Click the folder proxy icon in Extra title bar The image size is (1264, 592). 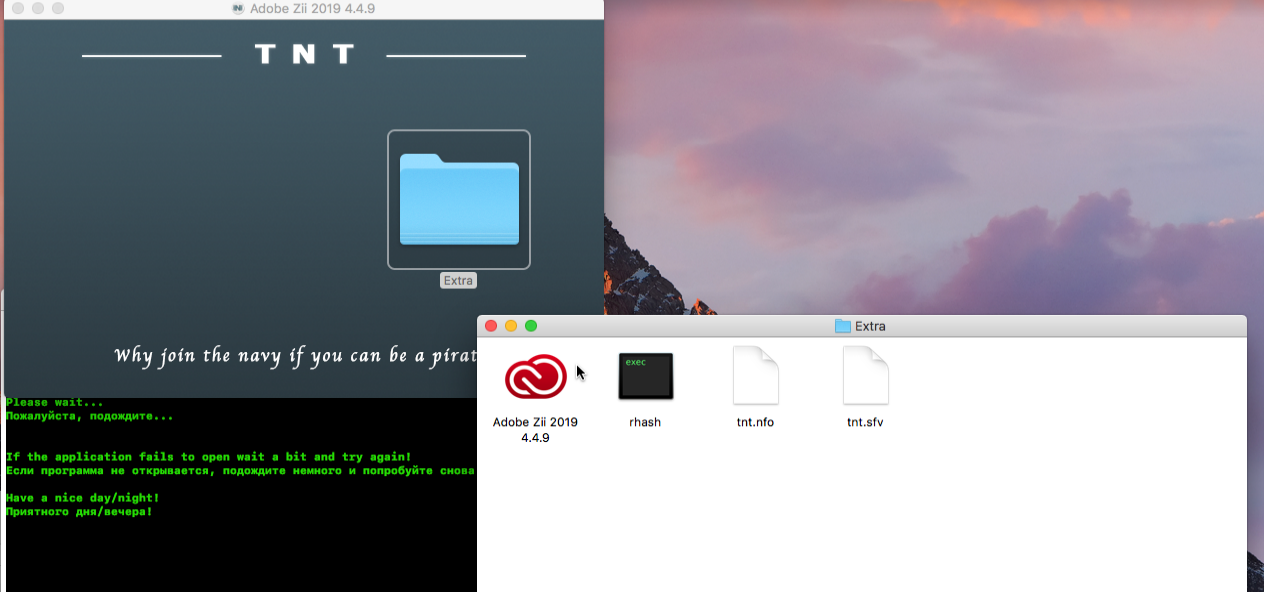click(842, 326)
